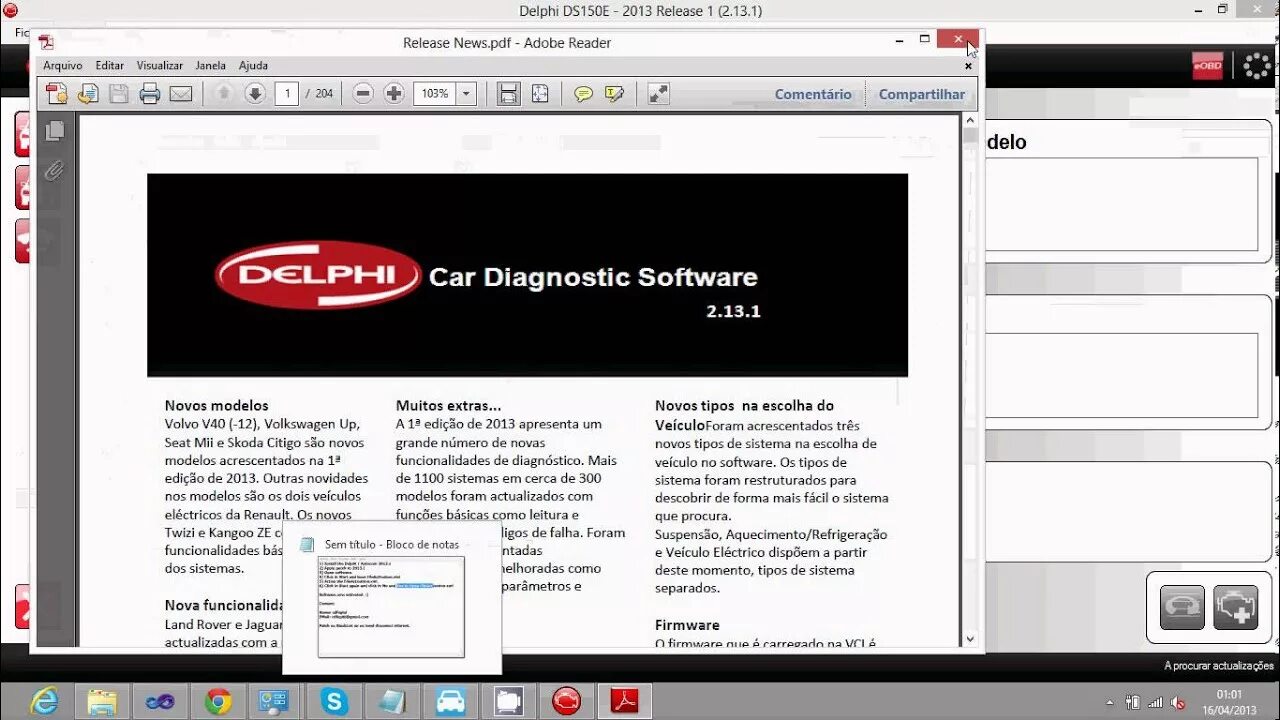The height and width of the screenshot is (720, 1280).
Task: Click the 103% zoom level field
Action: pyautogui.click(x=435, y=94)
